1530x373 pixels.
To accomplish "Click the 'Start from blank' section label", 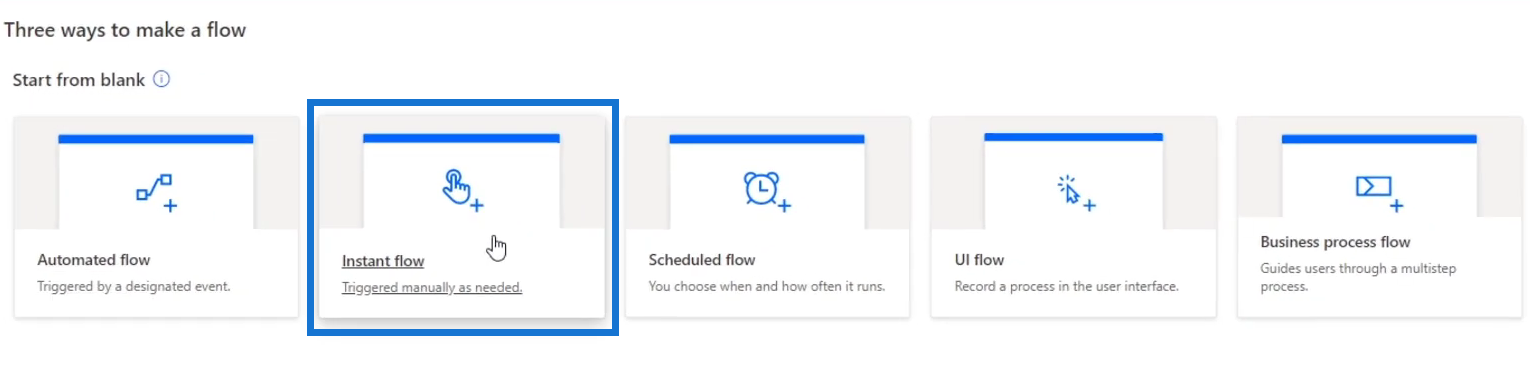I will coord(79,79).
